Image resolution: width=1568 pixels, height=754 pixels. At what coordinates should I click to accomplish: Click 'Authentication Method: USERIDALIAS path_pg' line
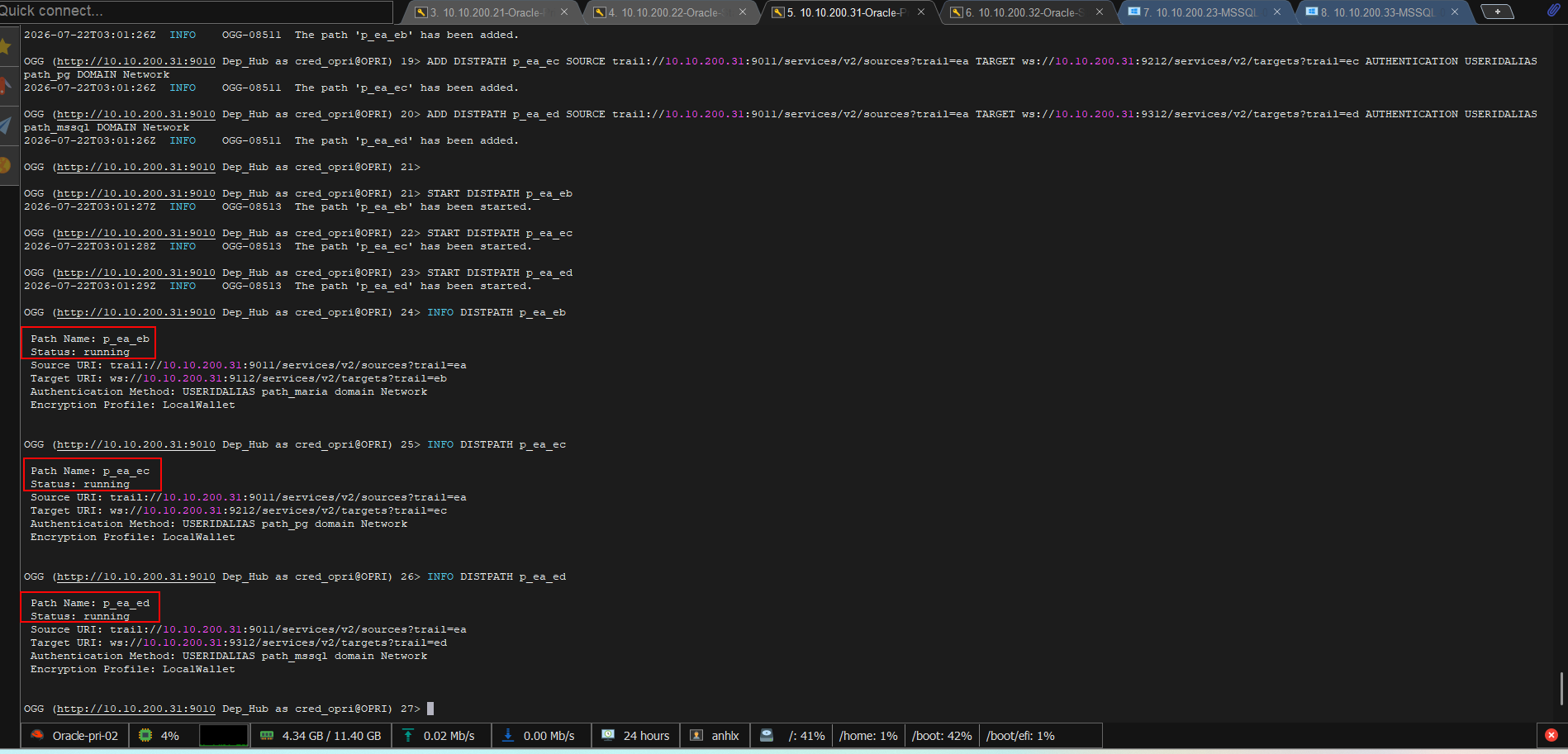219,524
